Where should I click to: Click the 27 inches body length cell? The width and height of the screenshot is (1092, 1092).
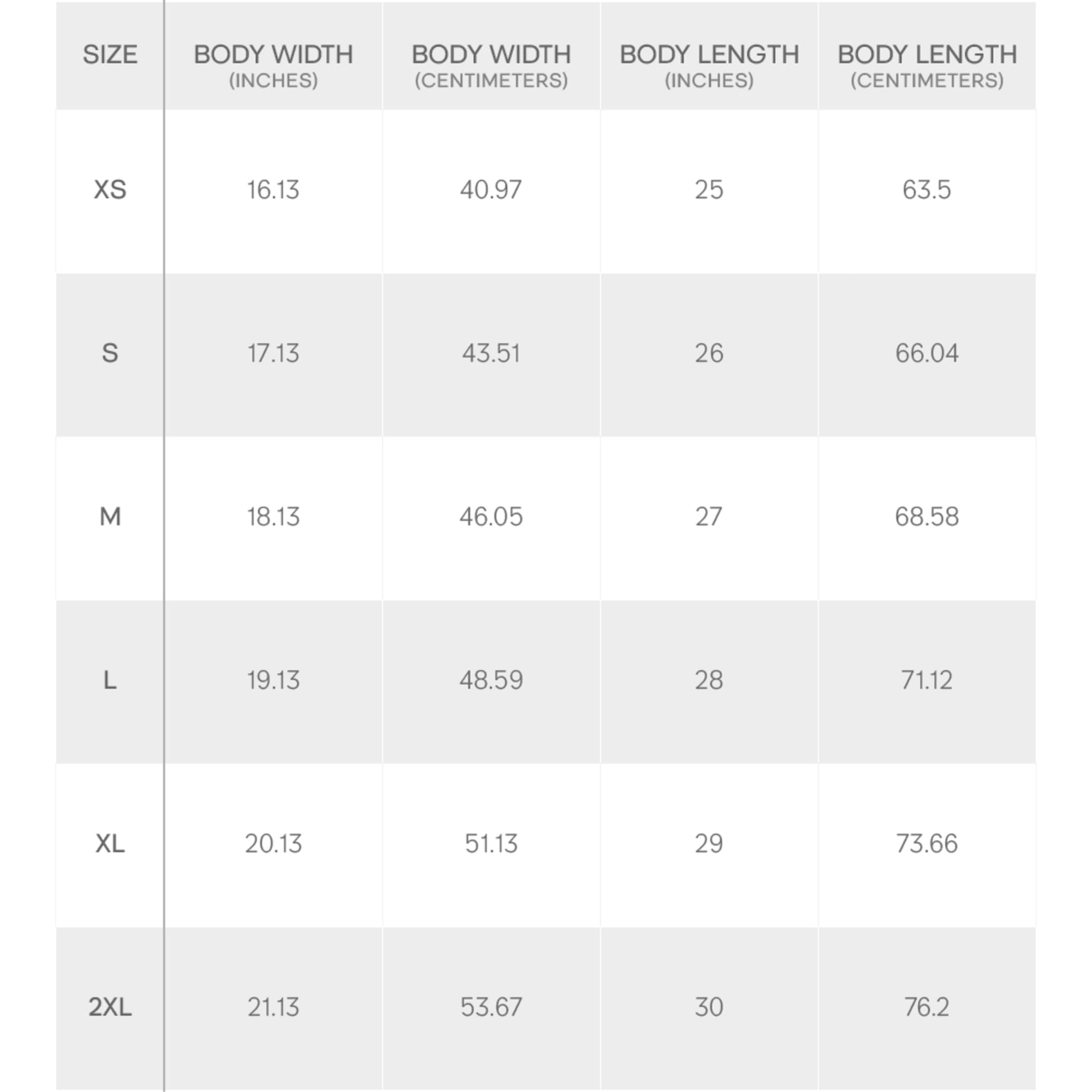[x=709, y=517]
